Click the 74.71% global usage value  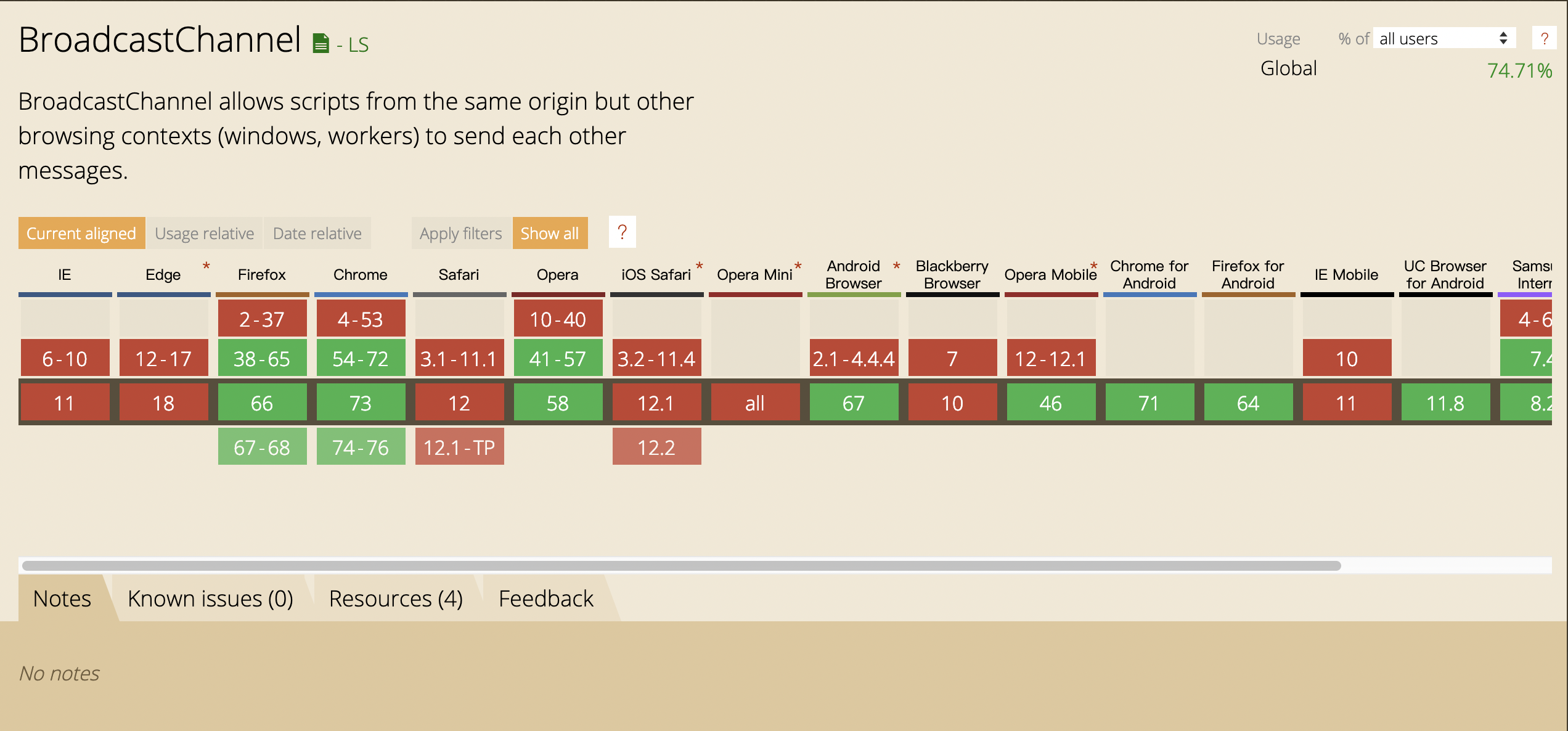tap(1520, 70)
